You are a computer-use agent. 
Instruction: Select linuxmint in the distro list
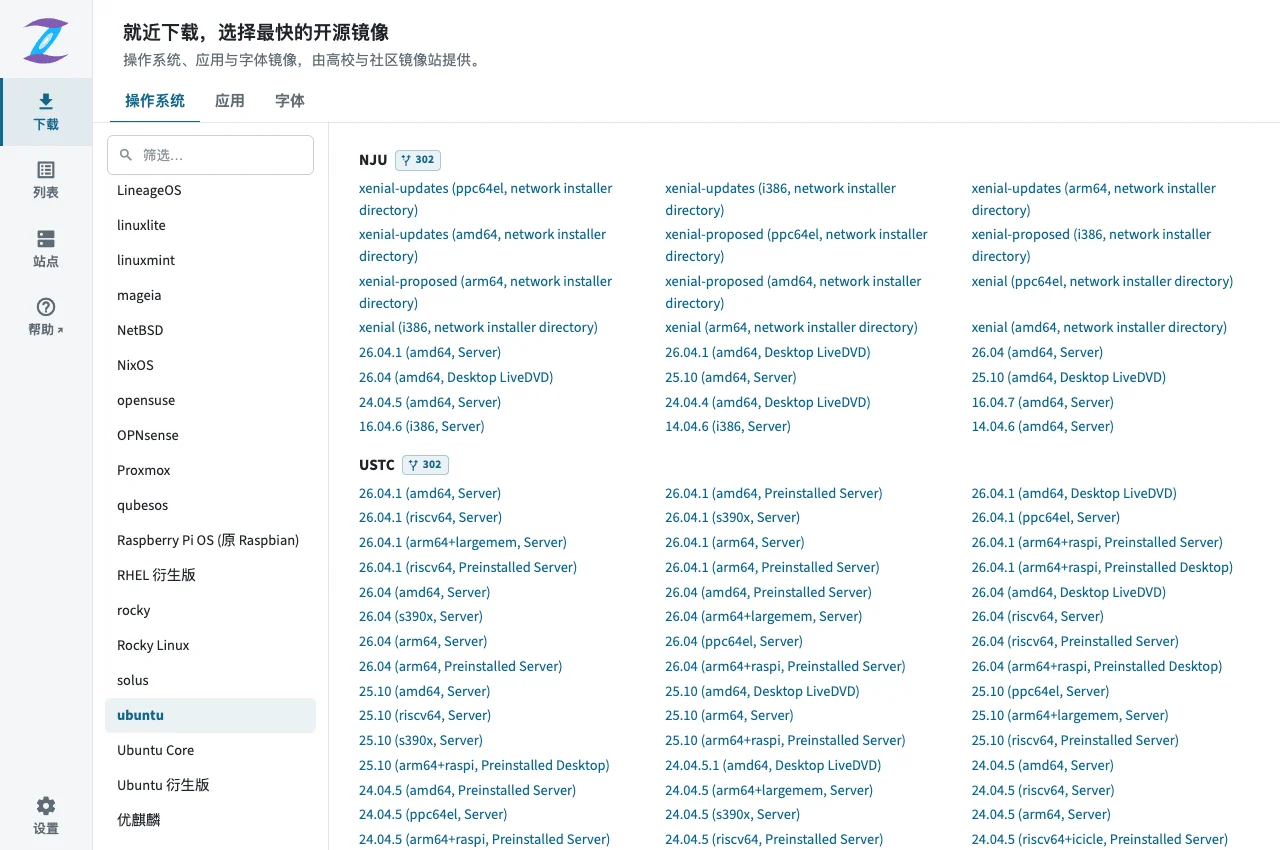click(210, 260)
